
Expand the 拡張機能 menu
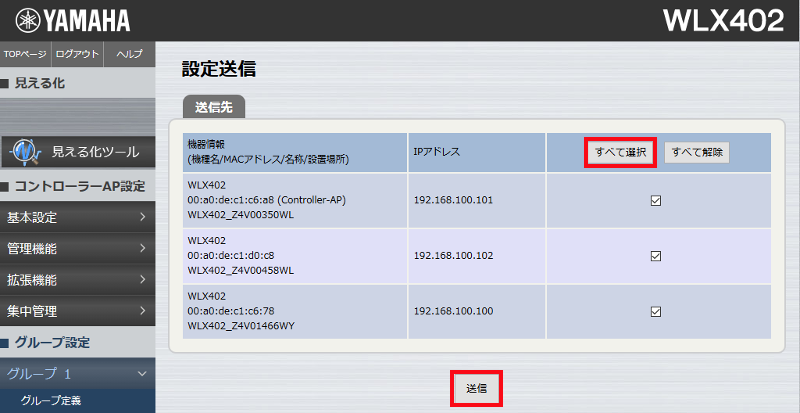77,279
